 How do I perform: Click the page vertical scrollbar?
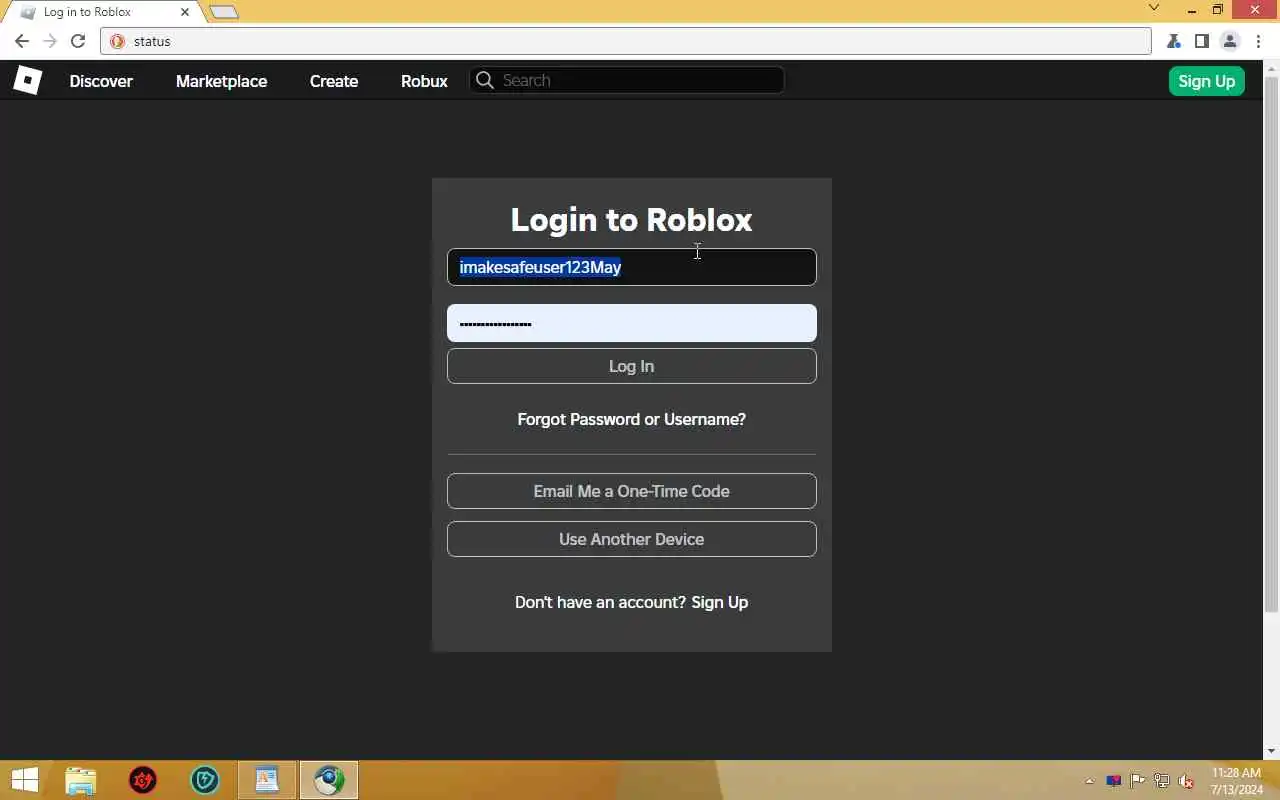tap(1271, 343)
